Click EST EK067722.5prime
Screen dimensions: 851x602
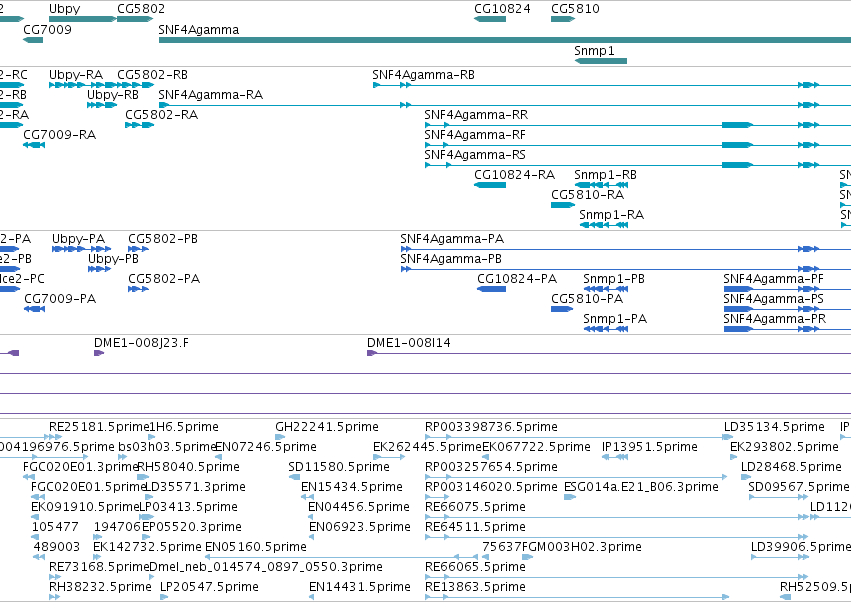485,457
